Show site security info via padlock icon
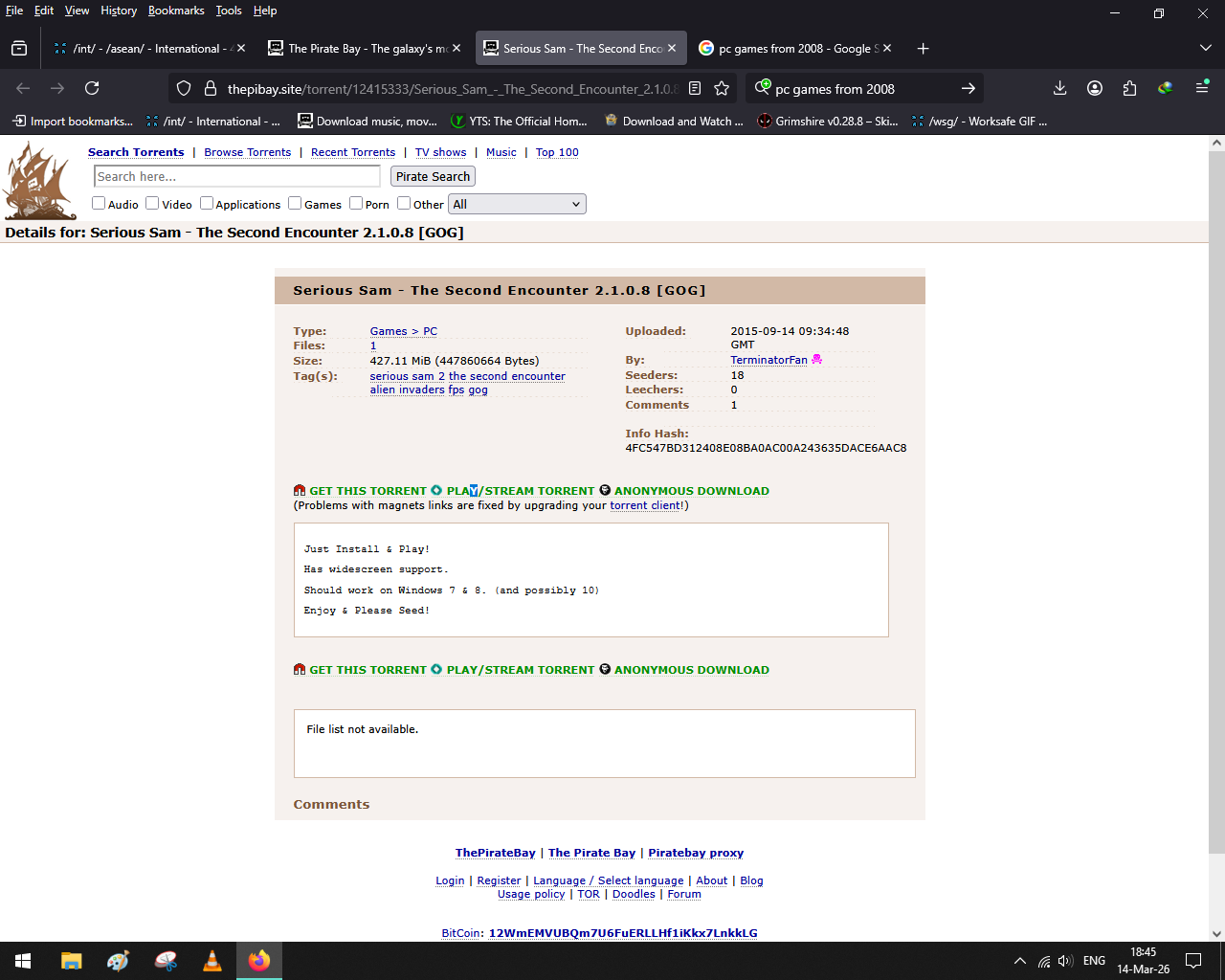Viewport: 1225px width, 980px height. (x=211, y=88)
